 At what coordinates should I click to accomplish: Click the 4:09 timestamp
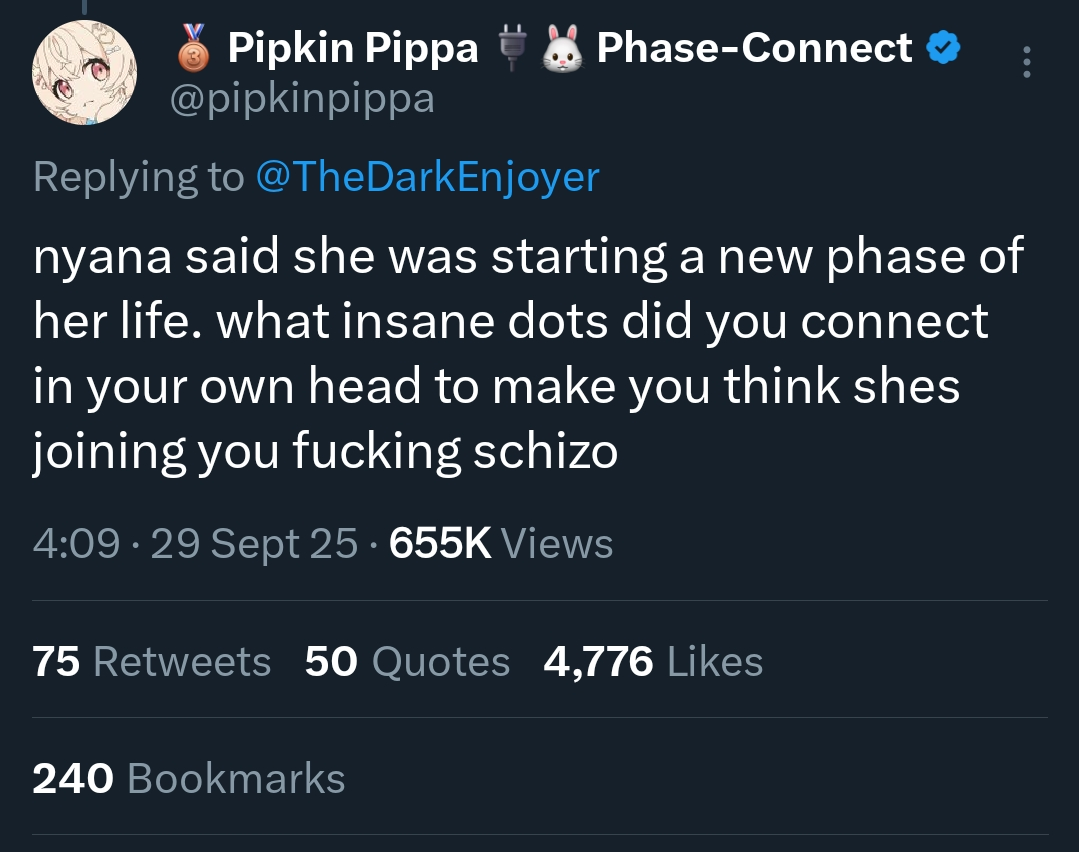click(76, 543)
